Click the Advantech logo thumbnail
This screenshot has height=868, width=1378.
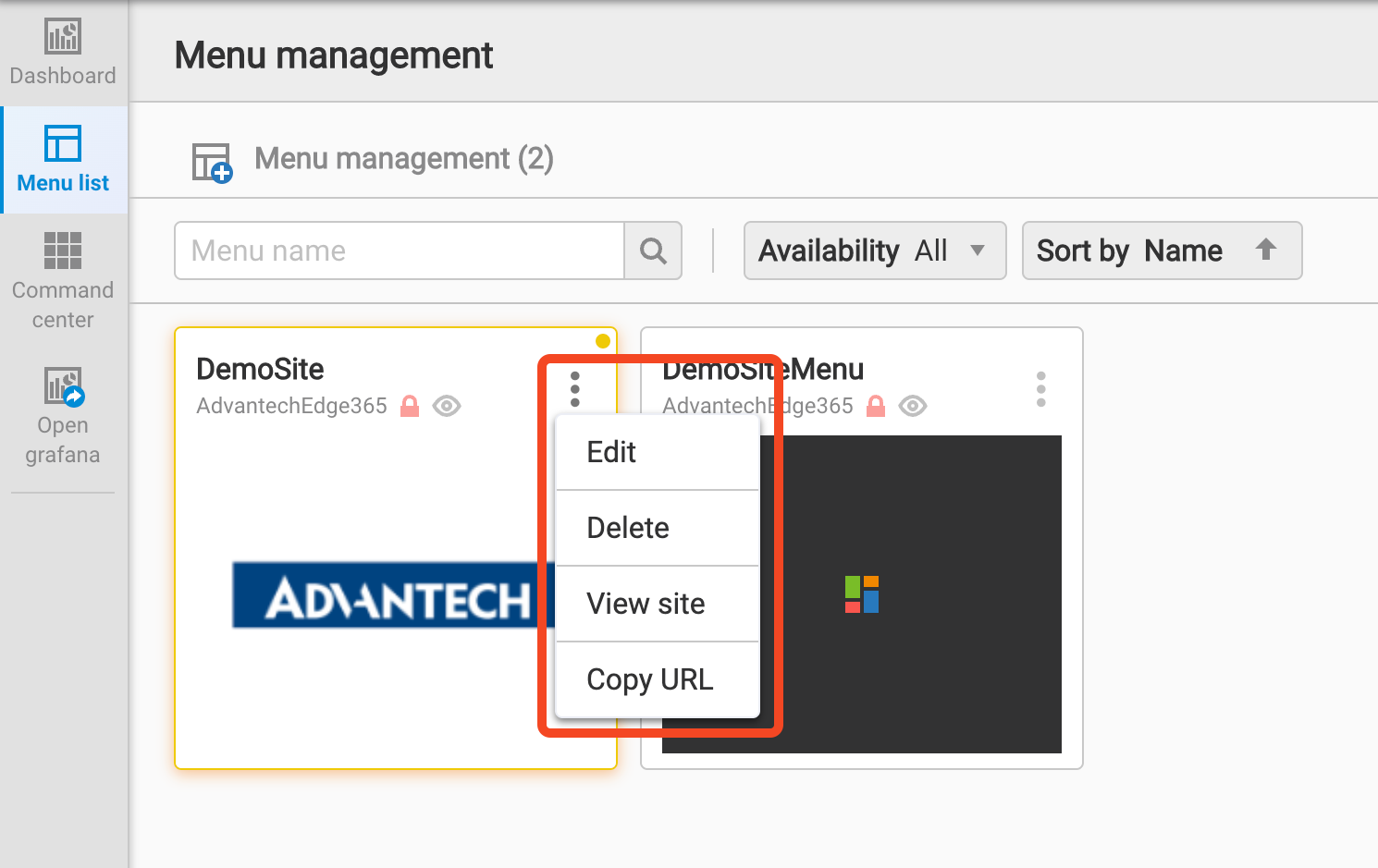click(x=388, y=595)
